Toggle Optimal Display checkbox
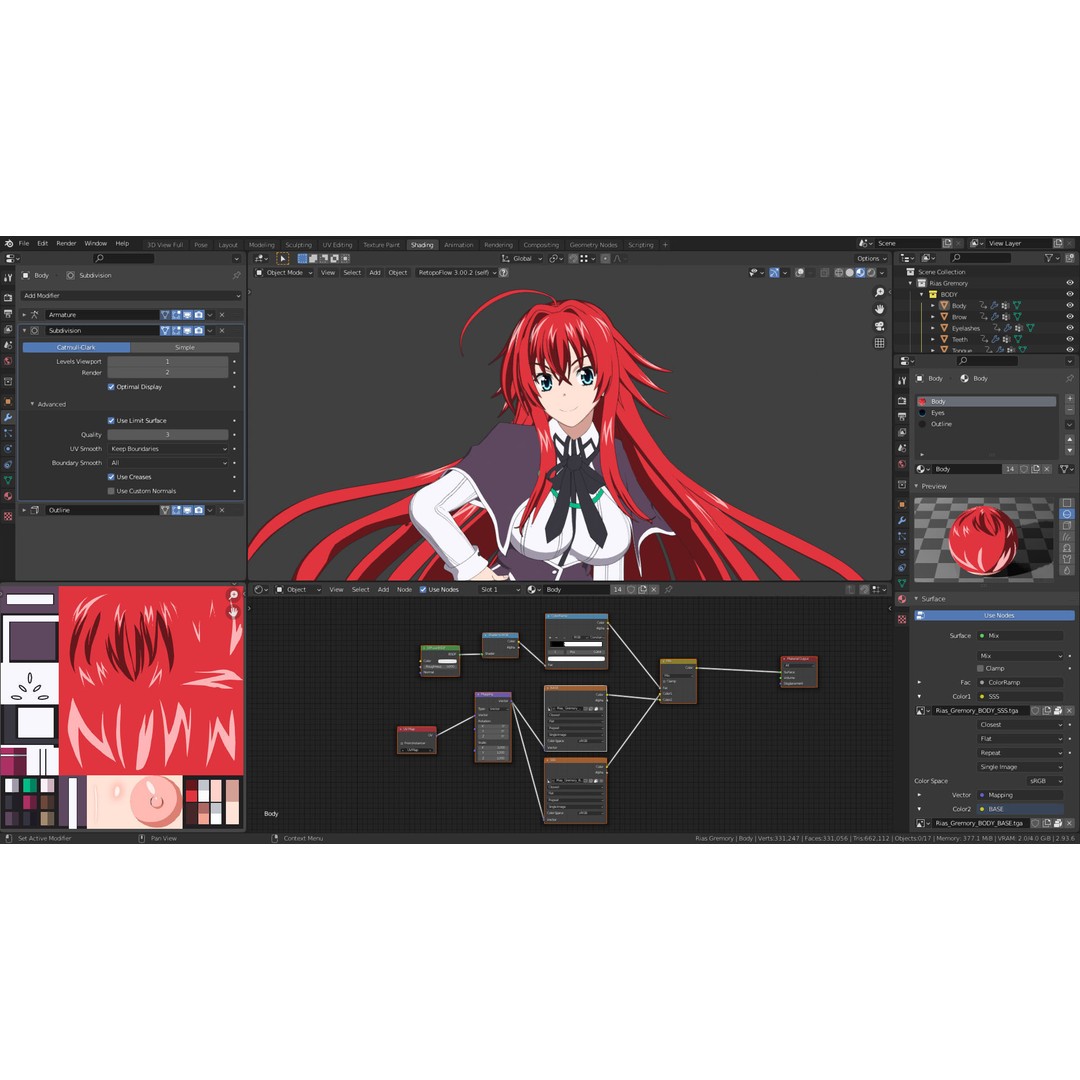Image resolution: width=1080 pixels, height=1080 pixels. point(111,387)
